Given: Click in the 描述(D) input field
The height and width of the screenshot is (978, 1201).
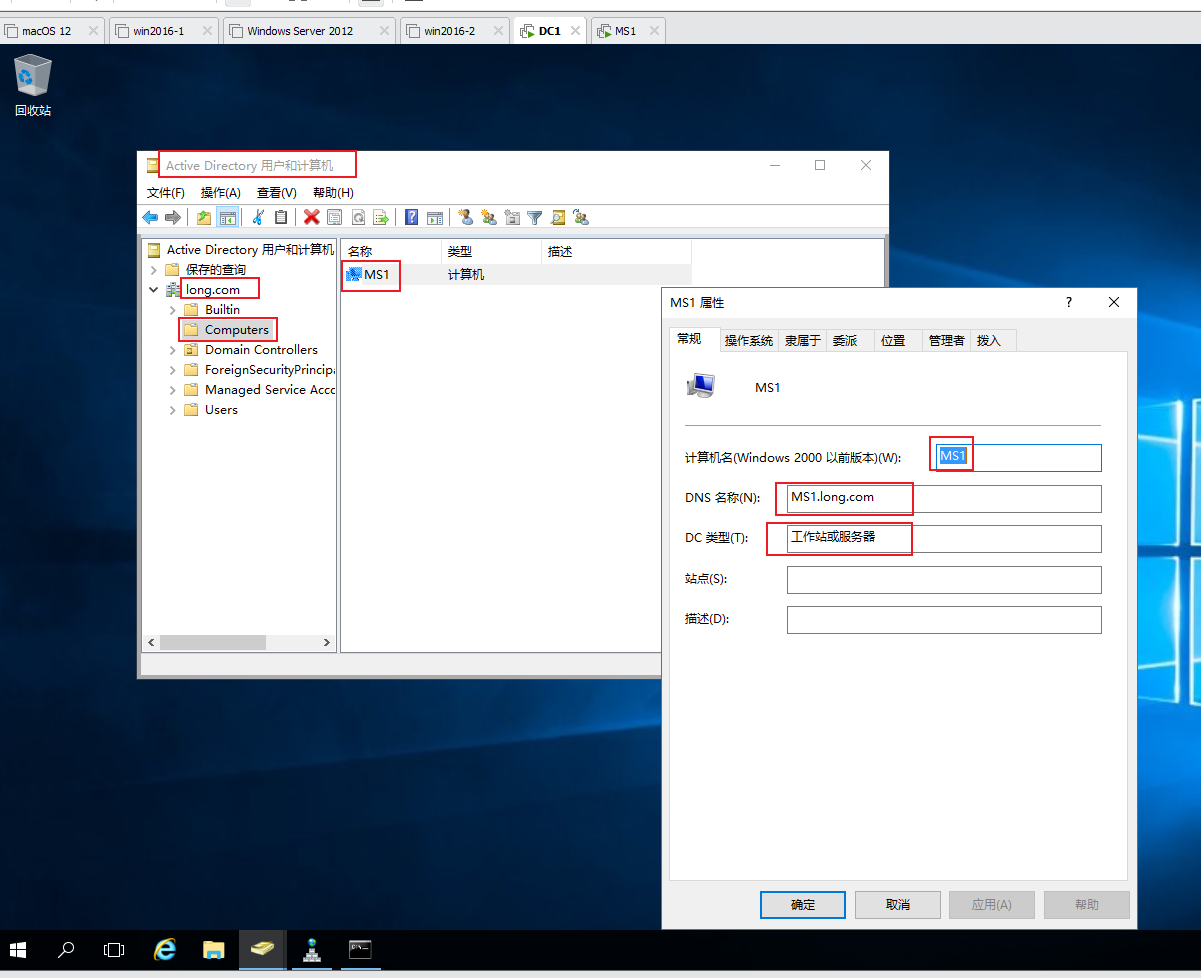Looking at the screenshot, I should (x=944, y=620).
